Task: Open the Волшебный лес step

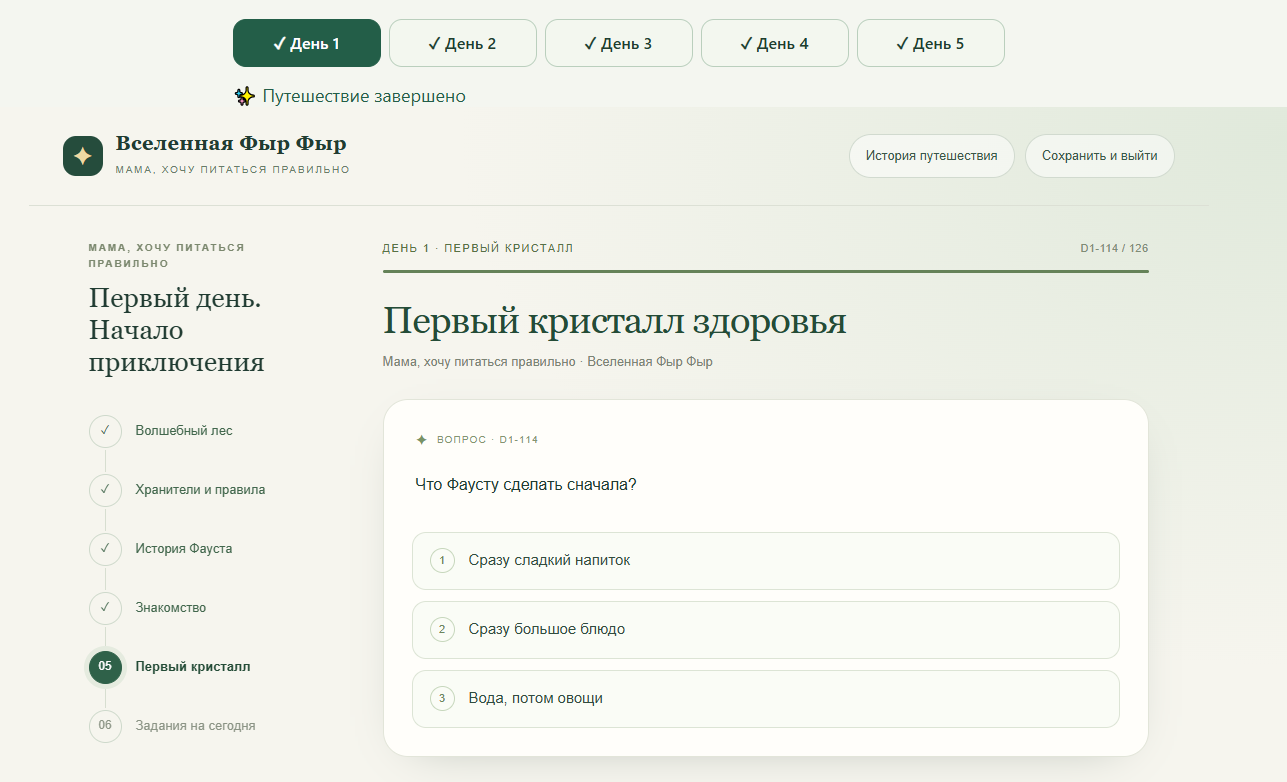Action: point(184,431)
